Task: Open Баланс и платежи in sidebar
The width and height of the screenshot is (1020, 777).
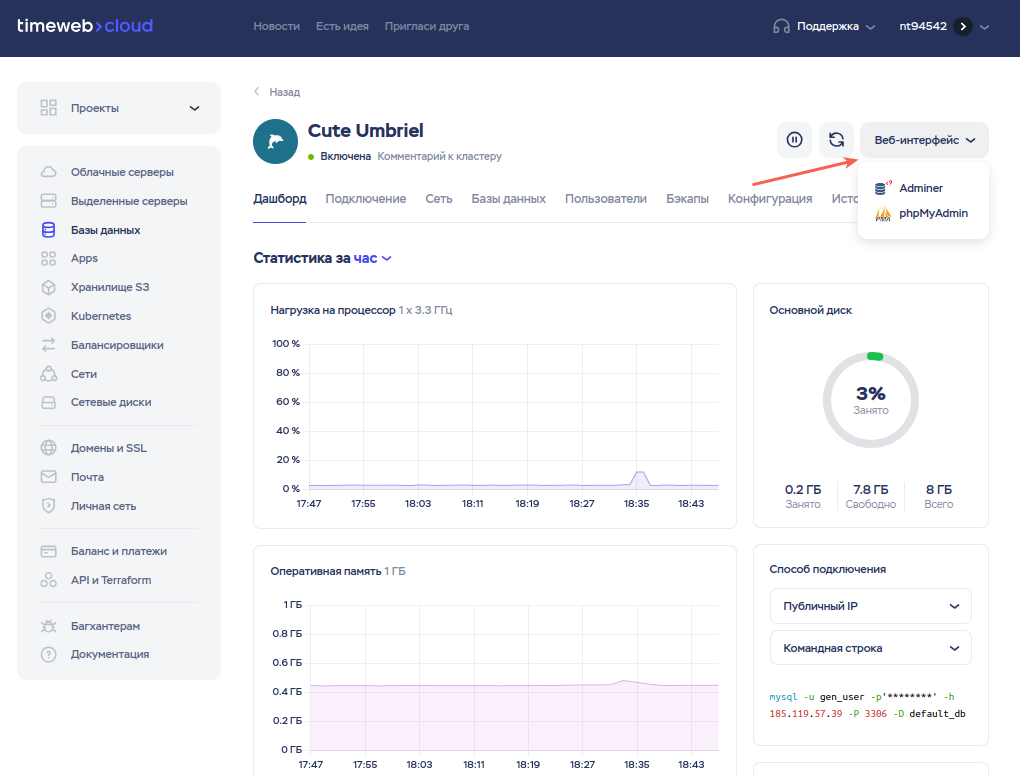Action: point(119,551)
